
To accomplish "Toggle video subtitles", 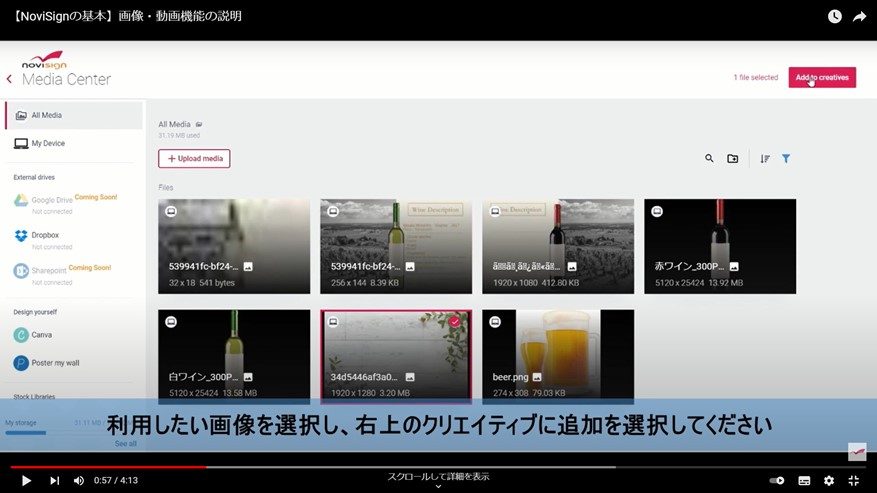I will tap(804, 480).
